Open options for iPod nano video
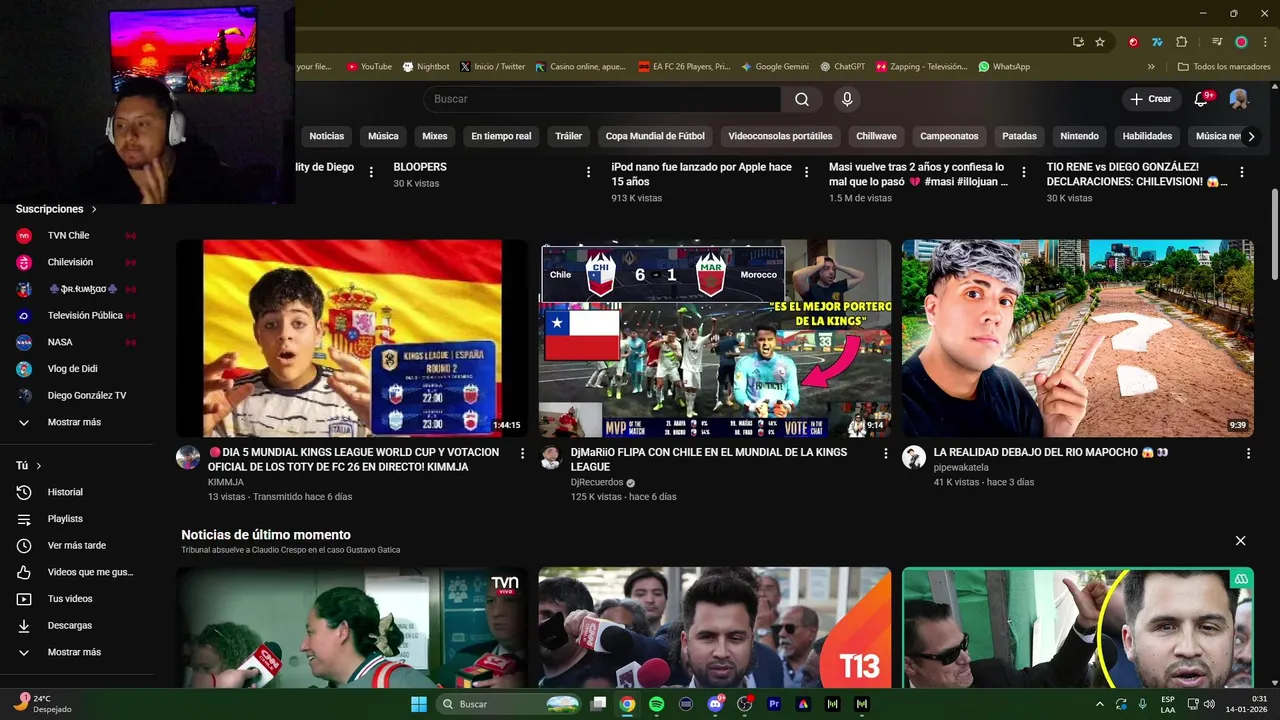 (806, 173)
